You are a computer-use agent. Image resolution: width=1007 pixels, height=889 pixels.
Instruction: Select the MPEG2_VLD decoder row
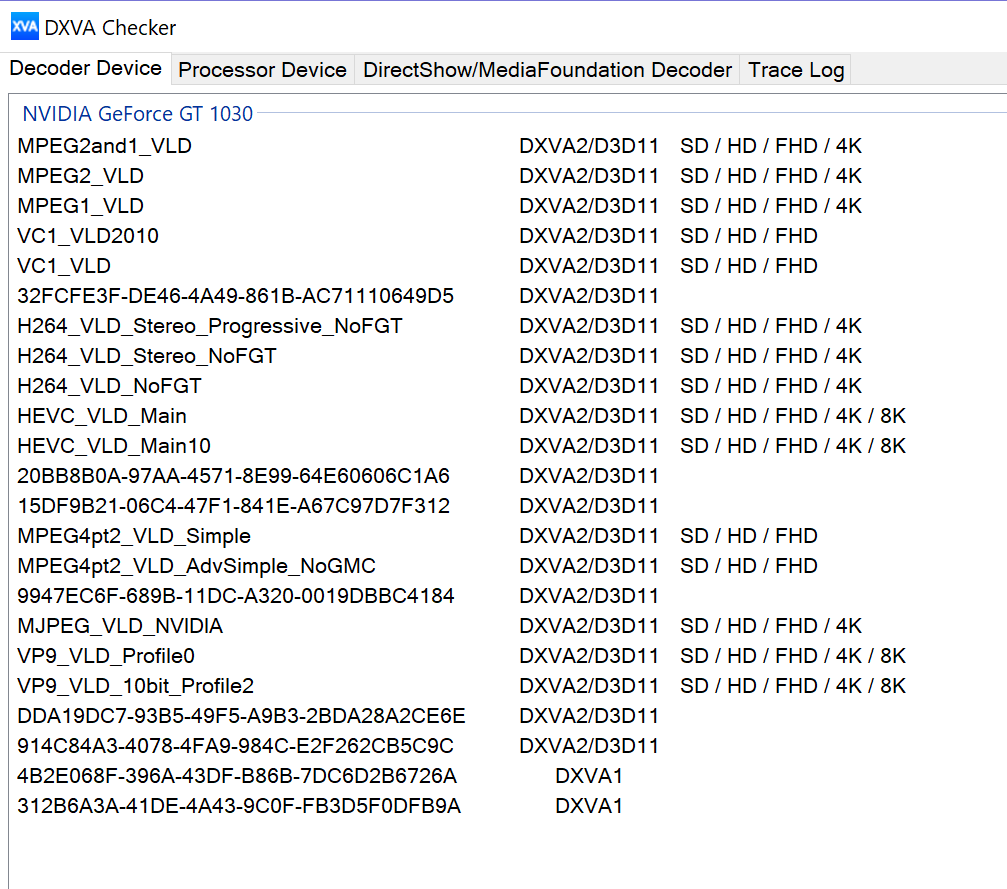507,176
